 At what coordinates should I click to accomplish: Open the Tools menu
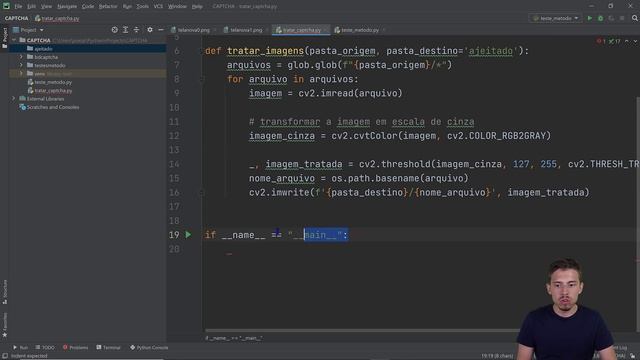tap(142, 7)
